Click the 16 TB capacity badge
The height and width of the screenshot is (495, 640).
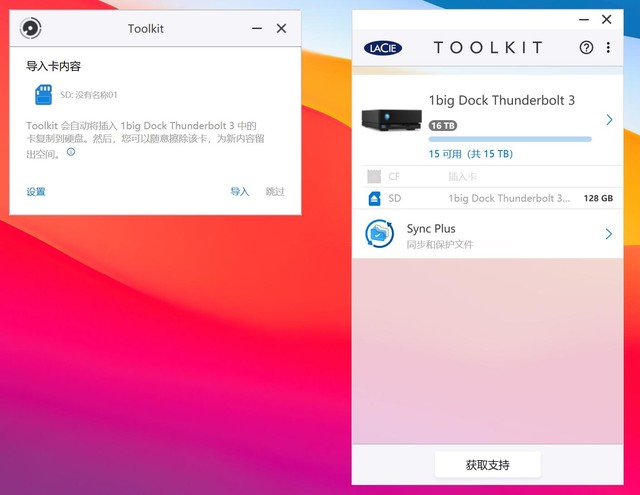(443, 126)
